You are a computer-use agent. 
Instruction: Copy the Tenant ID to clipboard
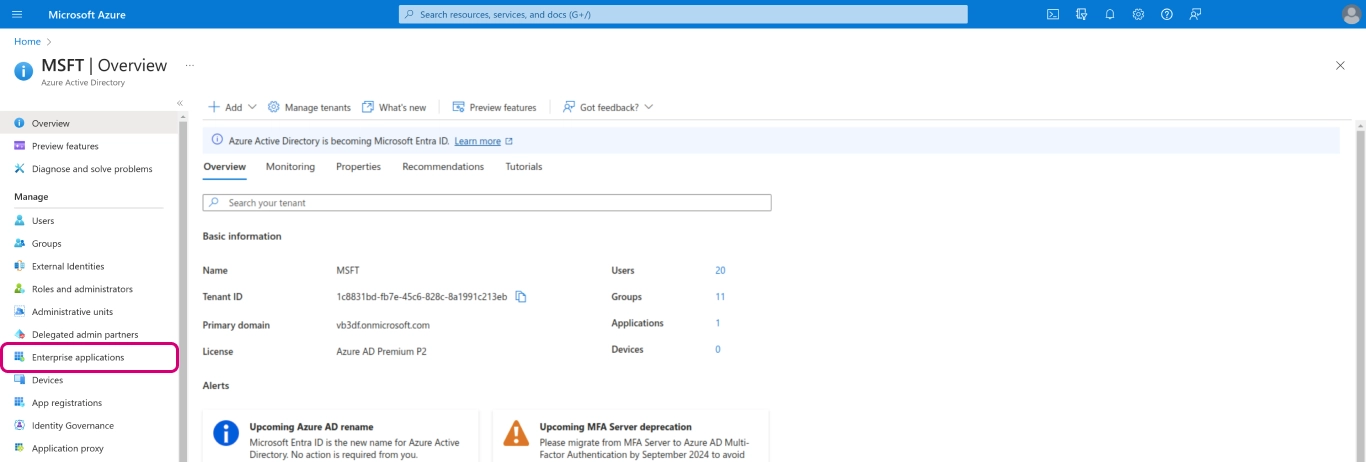(521, 297)
